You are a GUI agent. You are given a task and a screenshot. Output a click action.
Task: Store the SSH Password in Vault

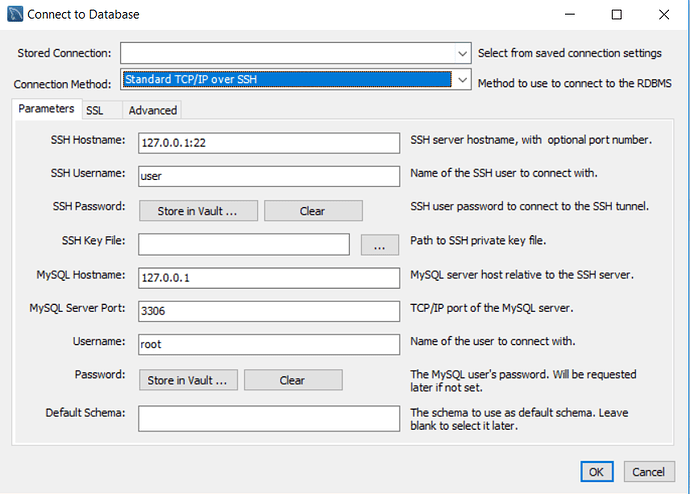[x=198, y=211]
